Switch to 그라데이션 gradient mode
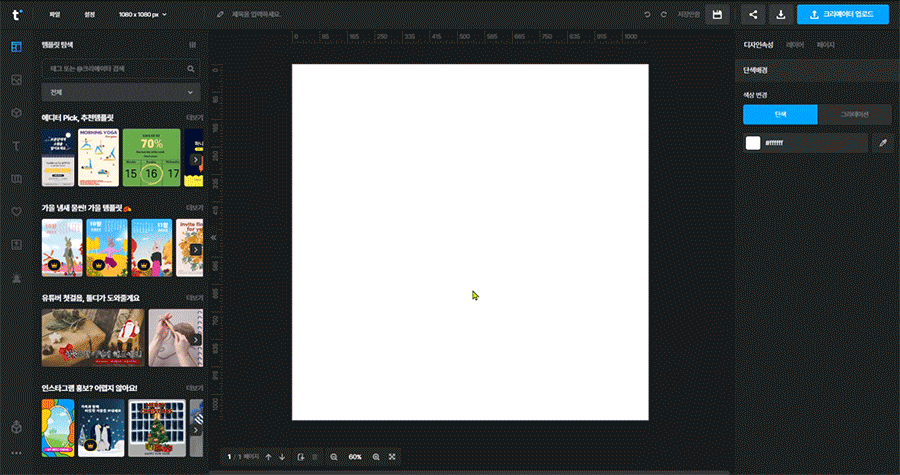This screenshot has height=475, width=900. pos(855,114)
